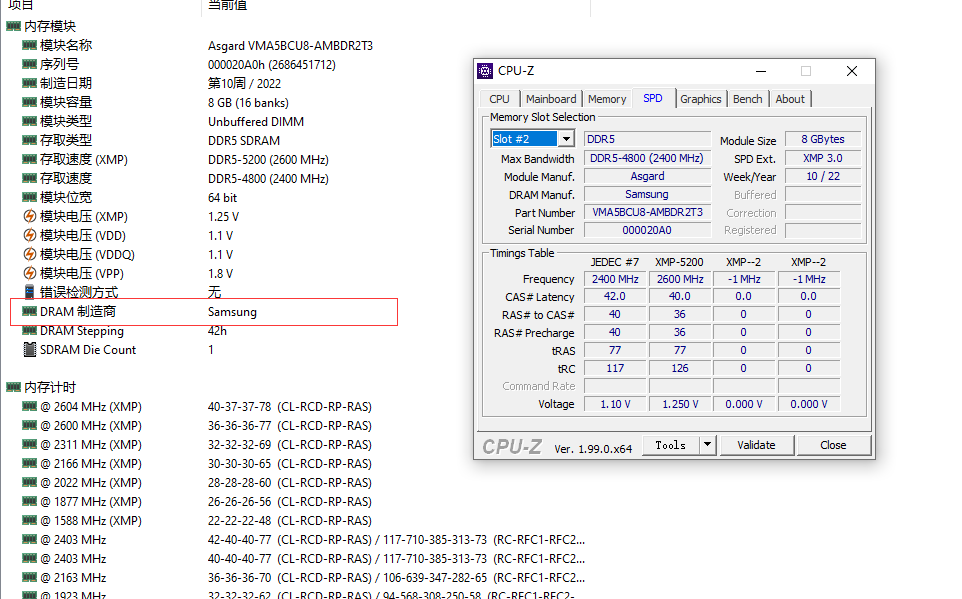Close CPU-Z with the title bar X
Viewport: 962px width, 599px height.
(852, 71)
